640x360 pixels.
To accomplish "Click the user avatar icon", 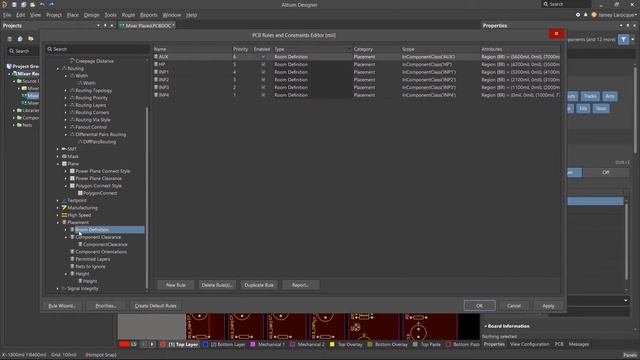I will click(594, 15).
